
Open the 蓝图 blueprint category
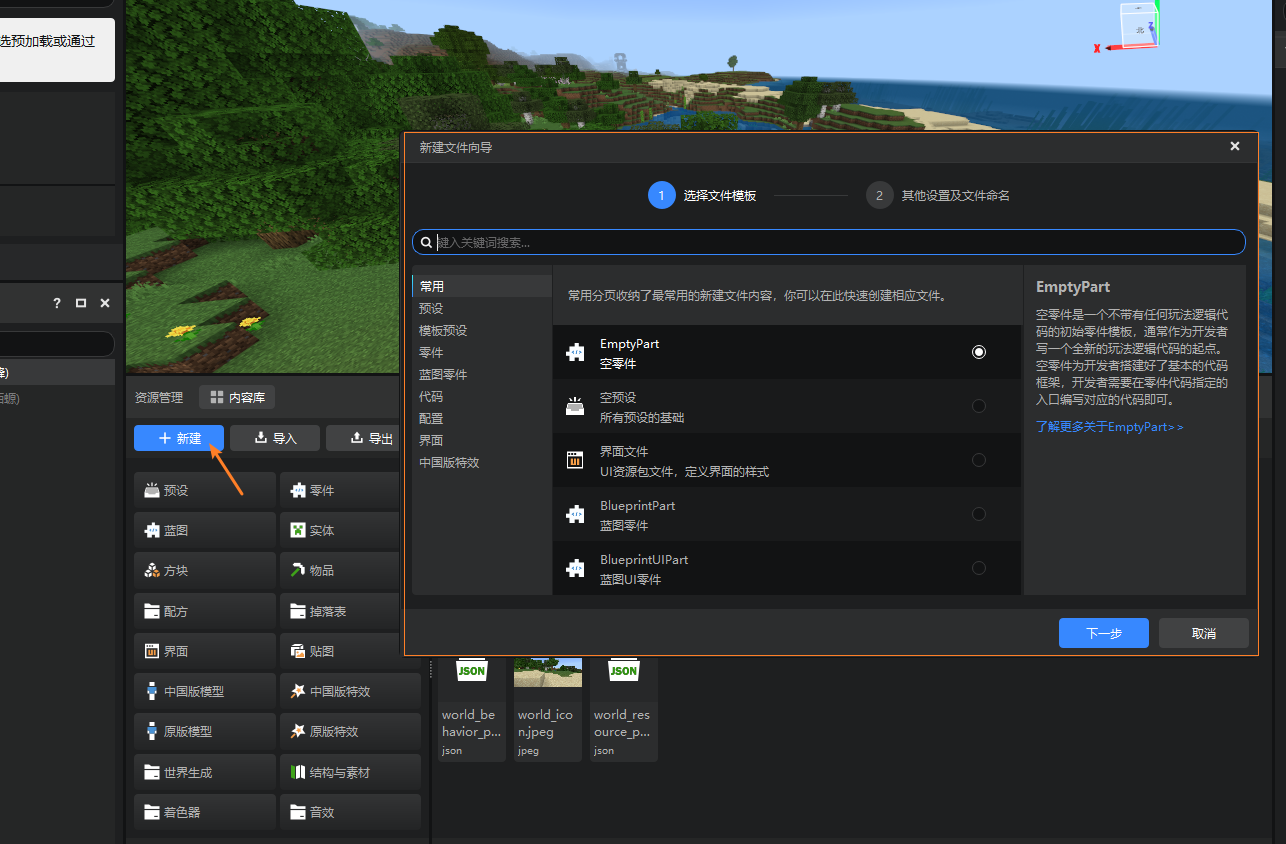(205, 530)
